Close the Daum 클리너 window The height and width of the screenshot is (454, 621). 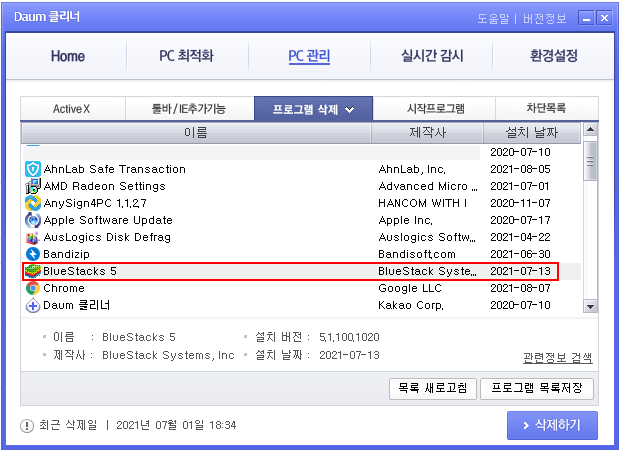point(604,18)
